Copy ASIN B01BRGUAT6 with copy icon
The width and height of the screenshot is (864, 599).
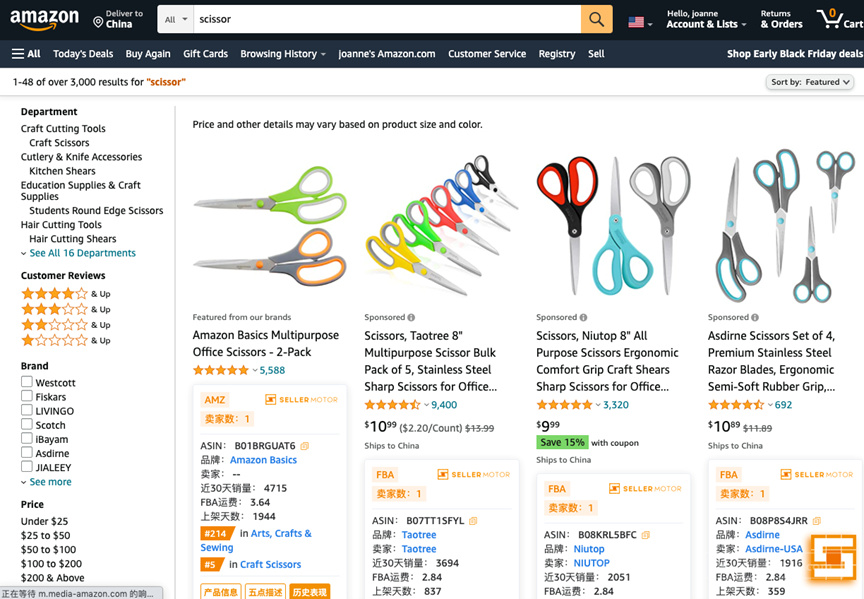click(305, 446)
